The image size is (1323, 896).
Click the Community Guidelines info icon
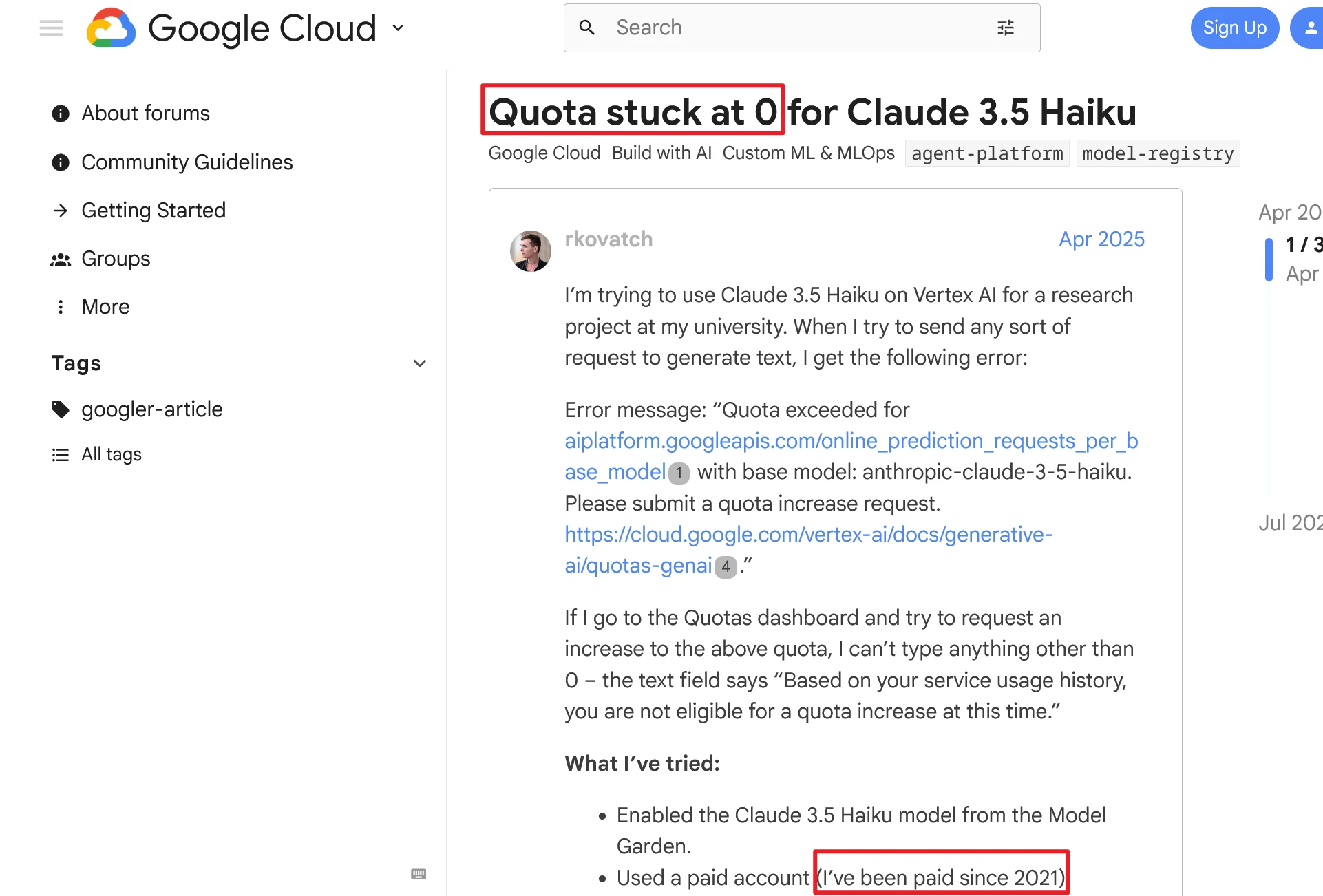point(61,162)
